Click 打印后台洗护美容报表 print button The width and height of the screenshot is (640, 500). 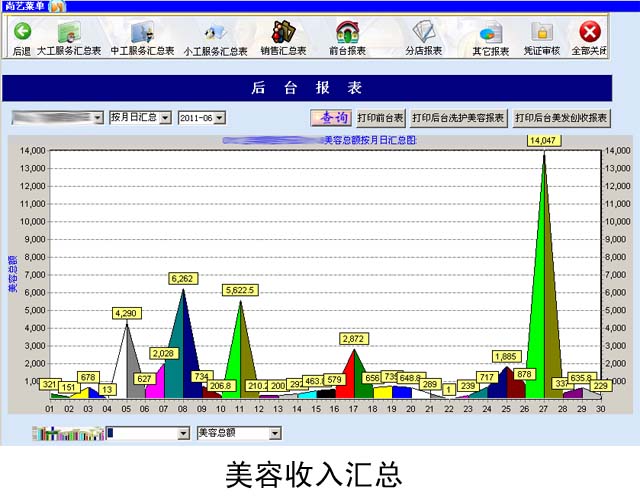point(459,118)
